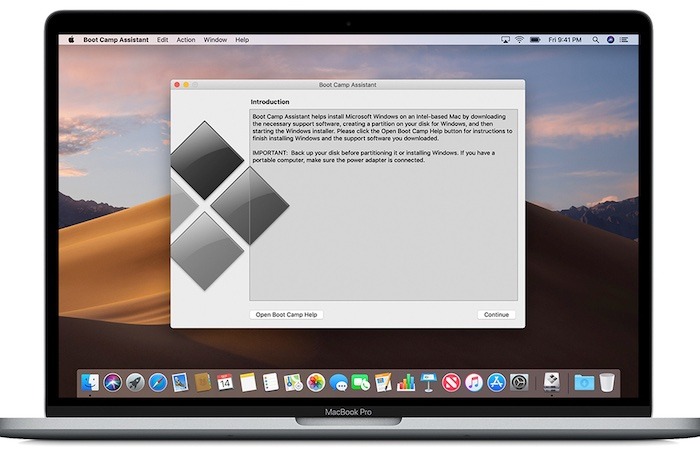
Task: Open Finder from the Dock
Action: (x=91, y=382)
